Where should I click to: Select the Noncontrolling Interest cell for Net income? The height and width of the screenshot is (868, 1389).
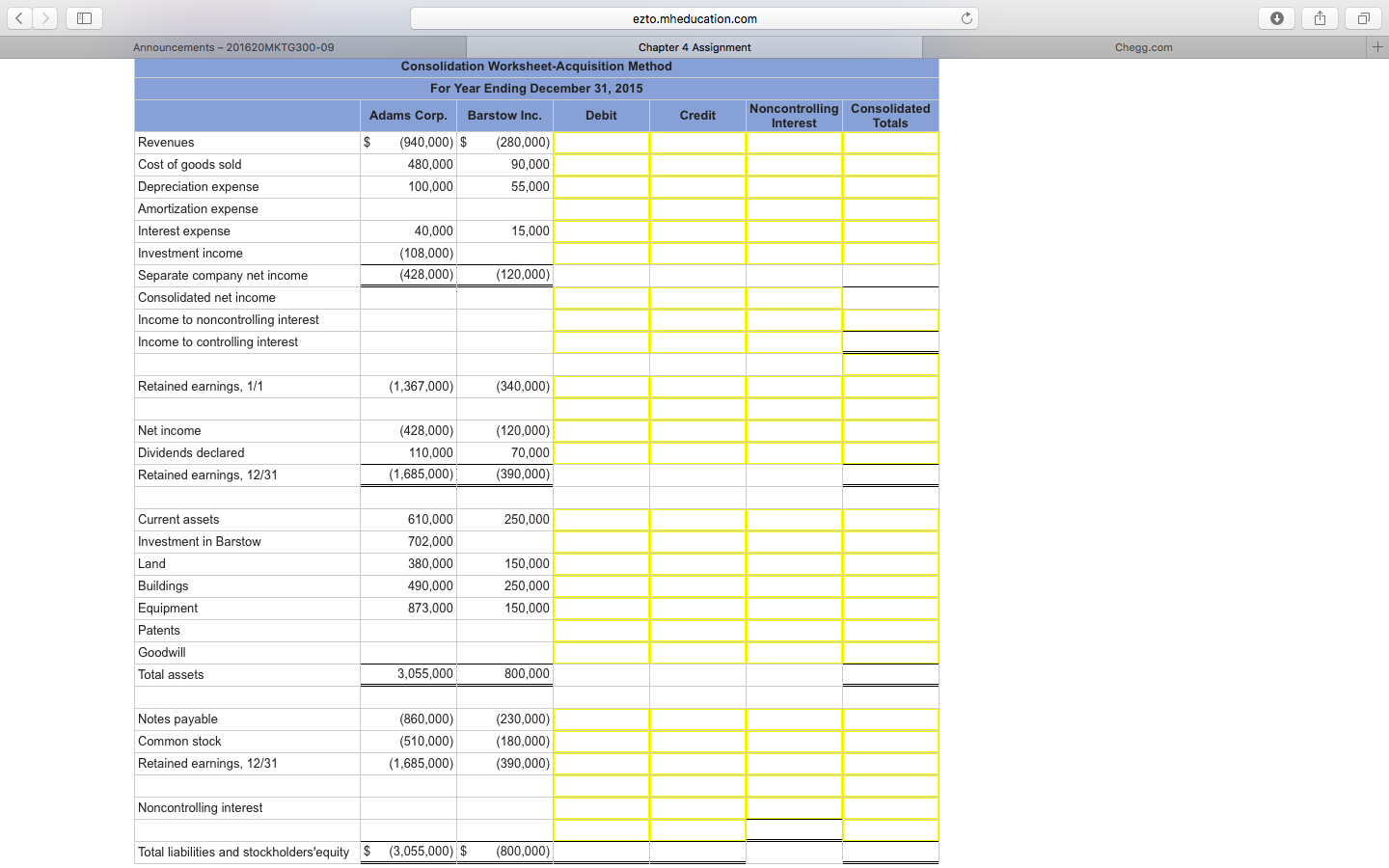794,431
